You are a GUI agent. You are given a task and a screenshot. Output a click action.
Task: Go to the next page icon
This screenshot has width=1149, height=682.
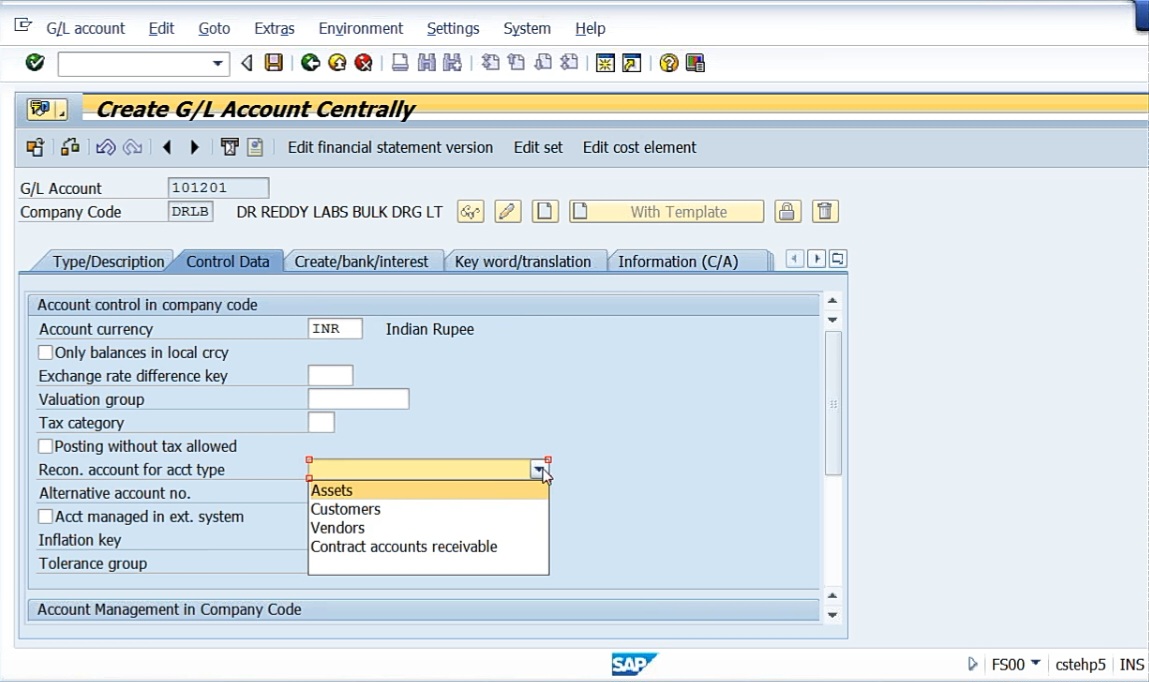543,63
